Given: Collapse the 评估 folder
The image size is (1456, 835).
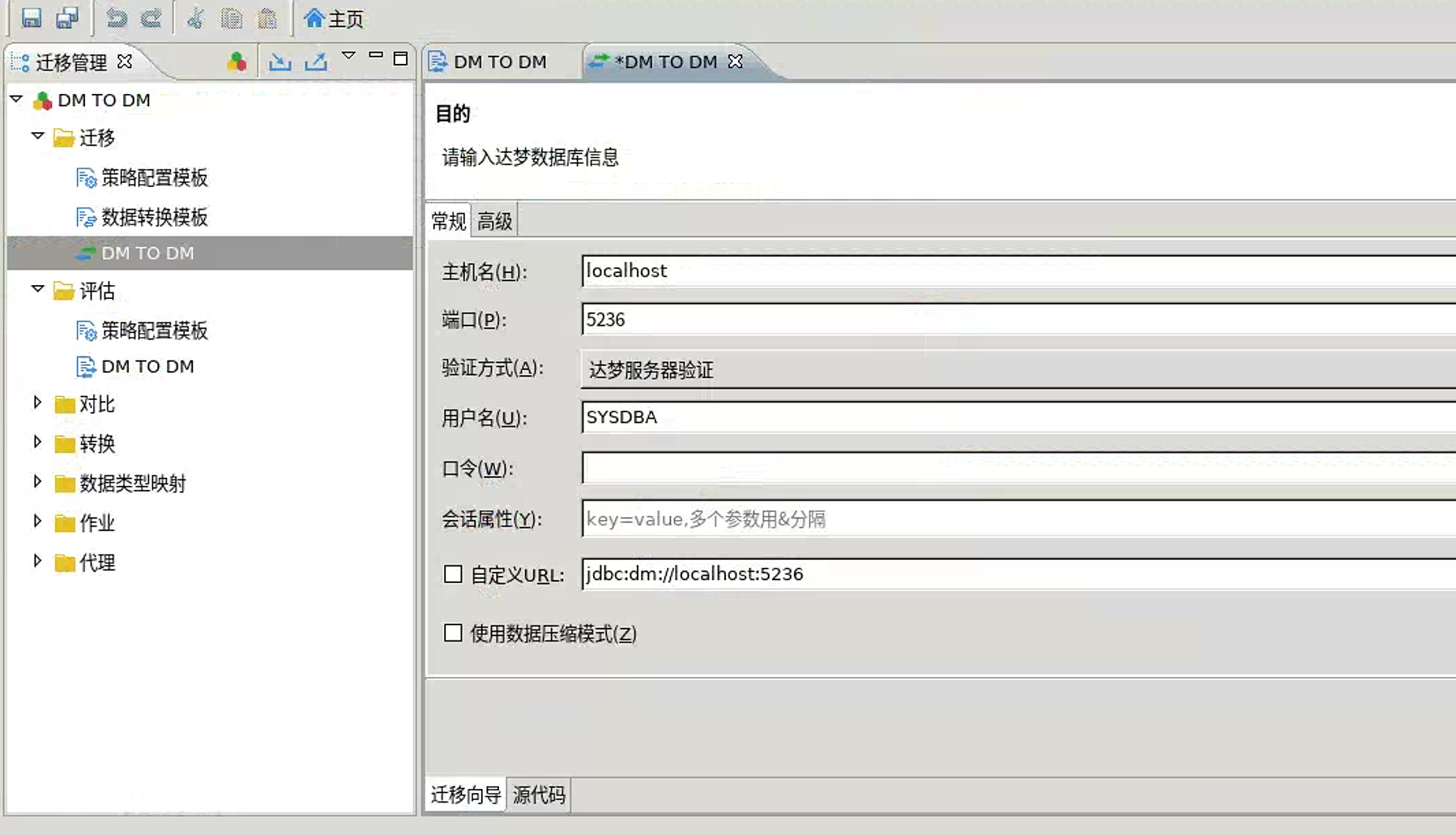Looking at the screenshot, I should (37, 288).
